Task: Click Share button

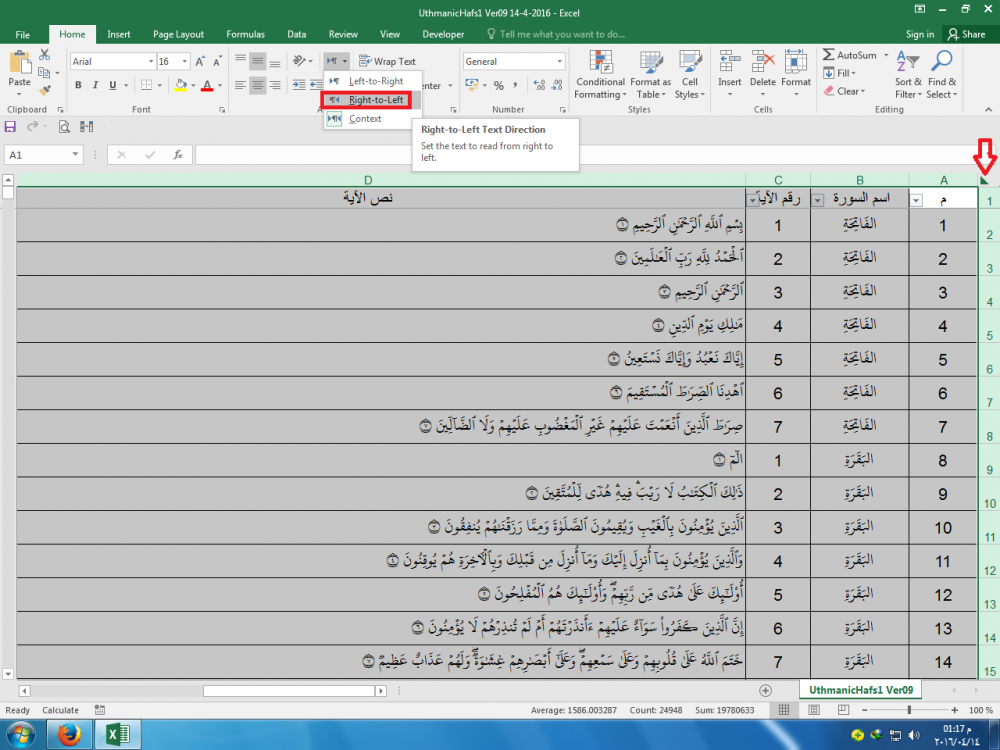Action: click(967, 34)
